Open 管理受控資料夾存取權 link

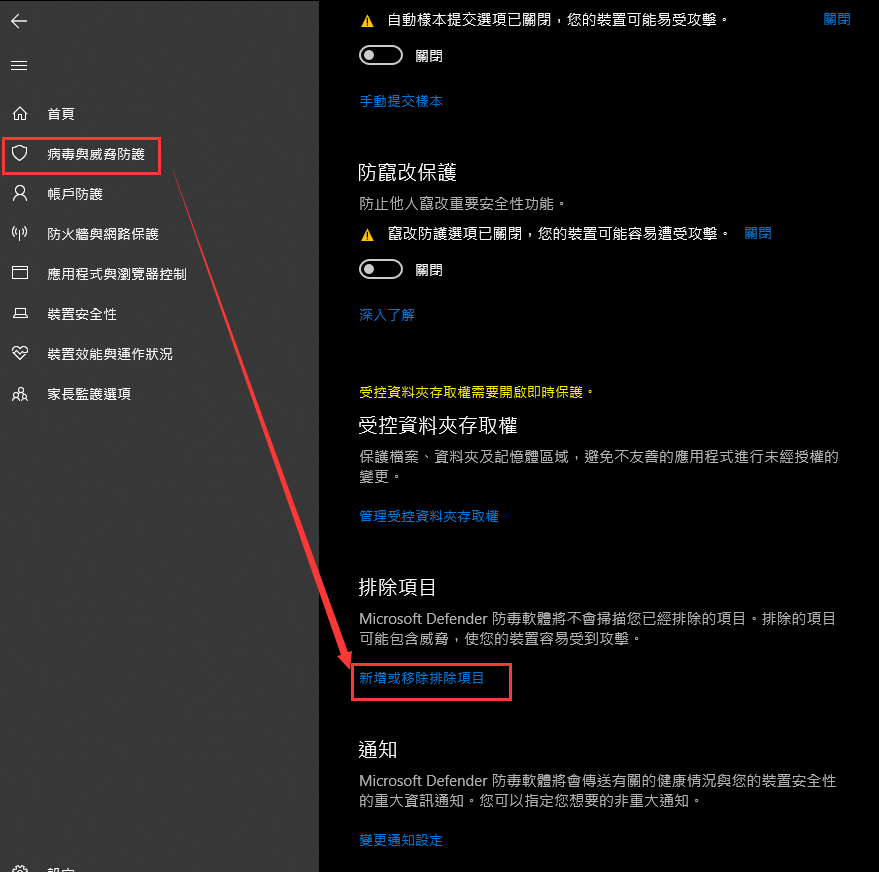tap(429, 516)
